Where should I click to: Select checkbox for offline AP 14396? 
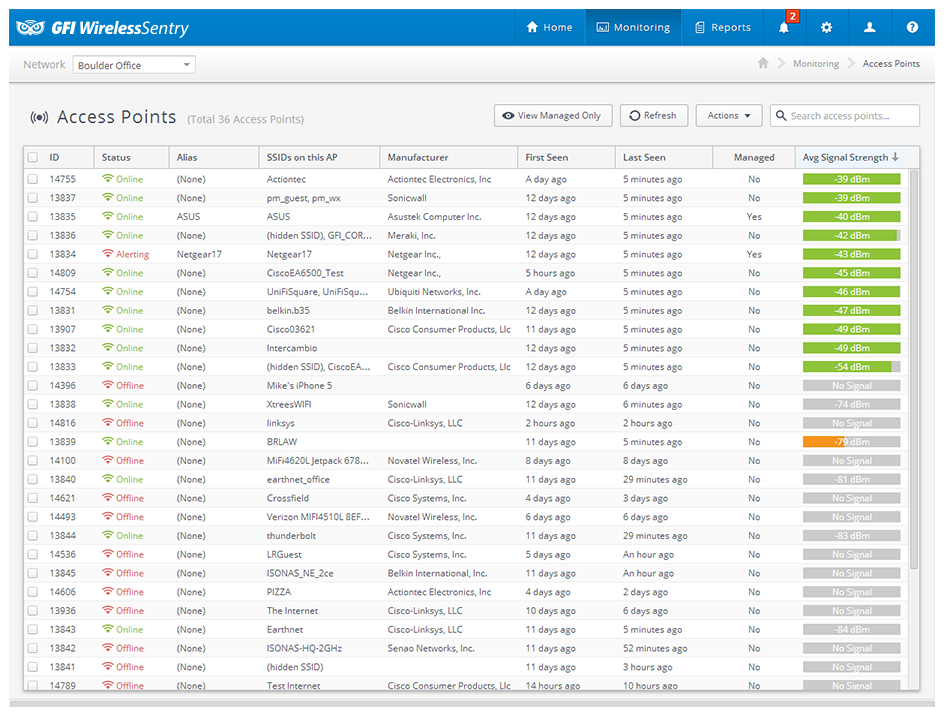coord(33,385)
